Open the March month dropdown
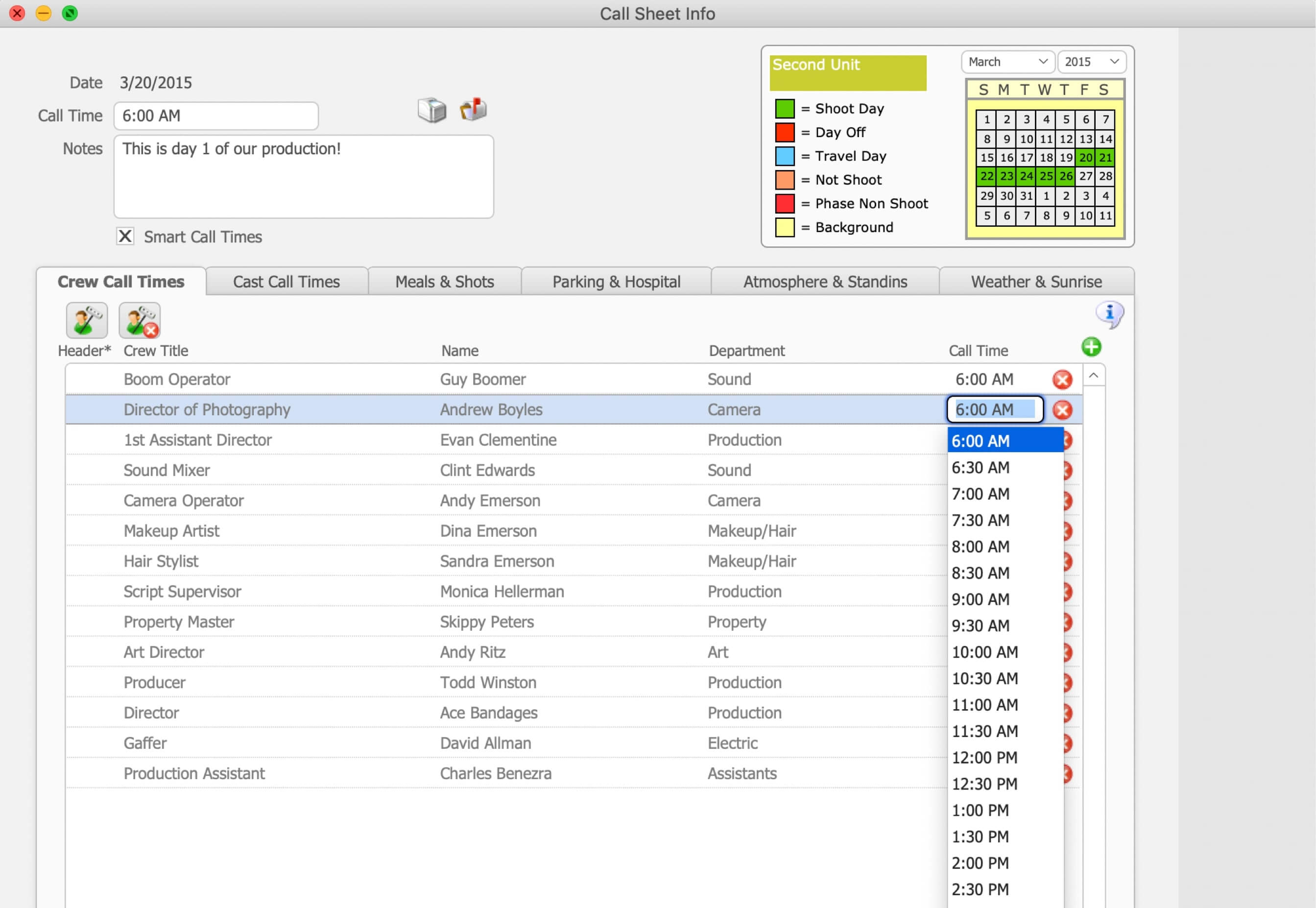 point(1007,61)
